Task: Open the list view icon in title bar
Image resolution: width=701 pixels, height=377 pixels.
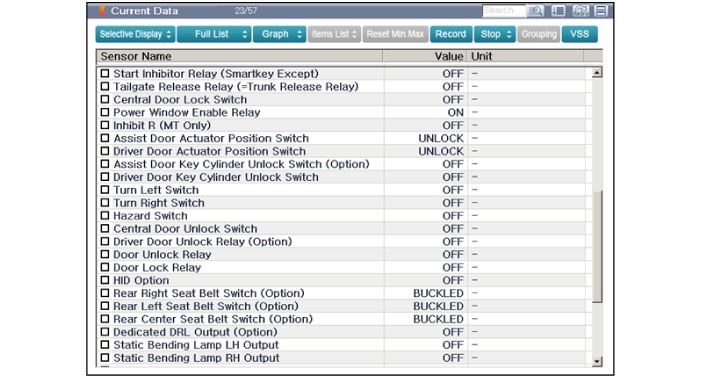Action: tap(558, 11)
